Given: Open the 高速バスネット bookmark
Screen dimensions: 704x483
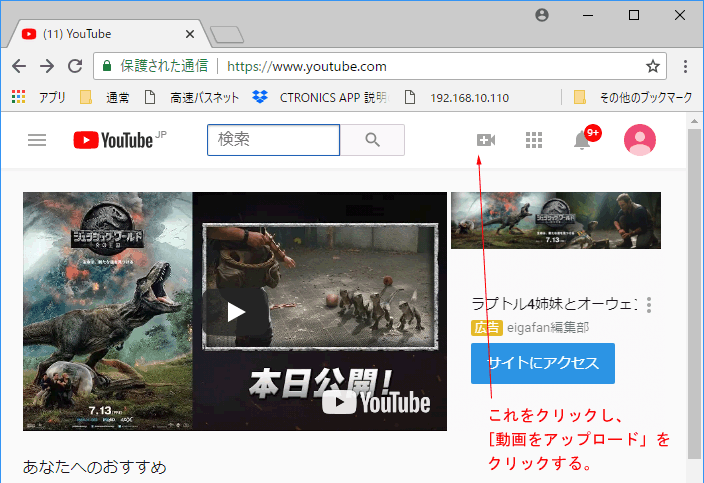Looking at the screenshot, I should [x=192, y=97].
